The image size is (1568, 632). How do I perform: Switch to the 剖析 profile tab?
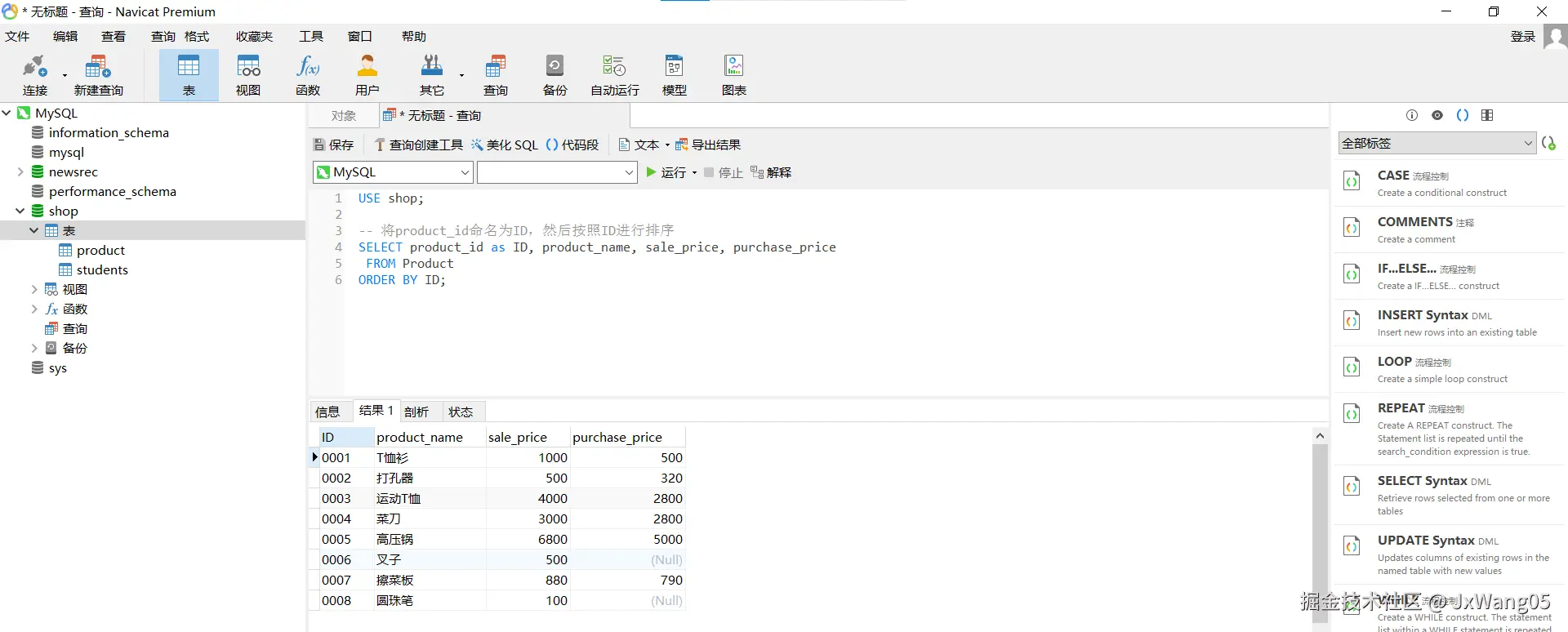pyautogui.click(x=416, y=412)
